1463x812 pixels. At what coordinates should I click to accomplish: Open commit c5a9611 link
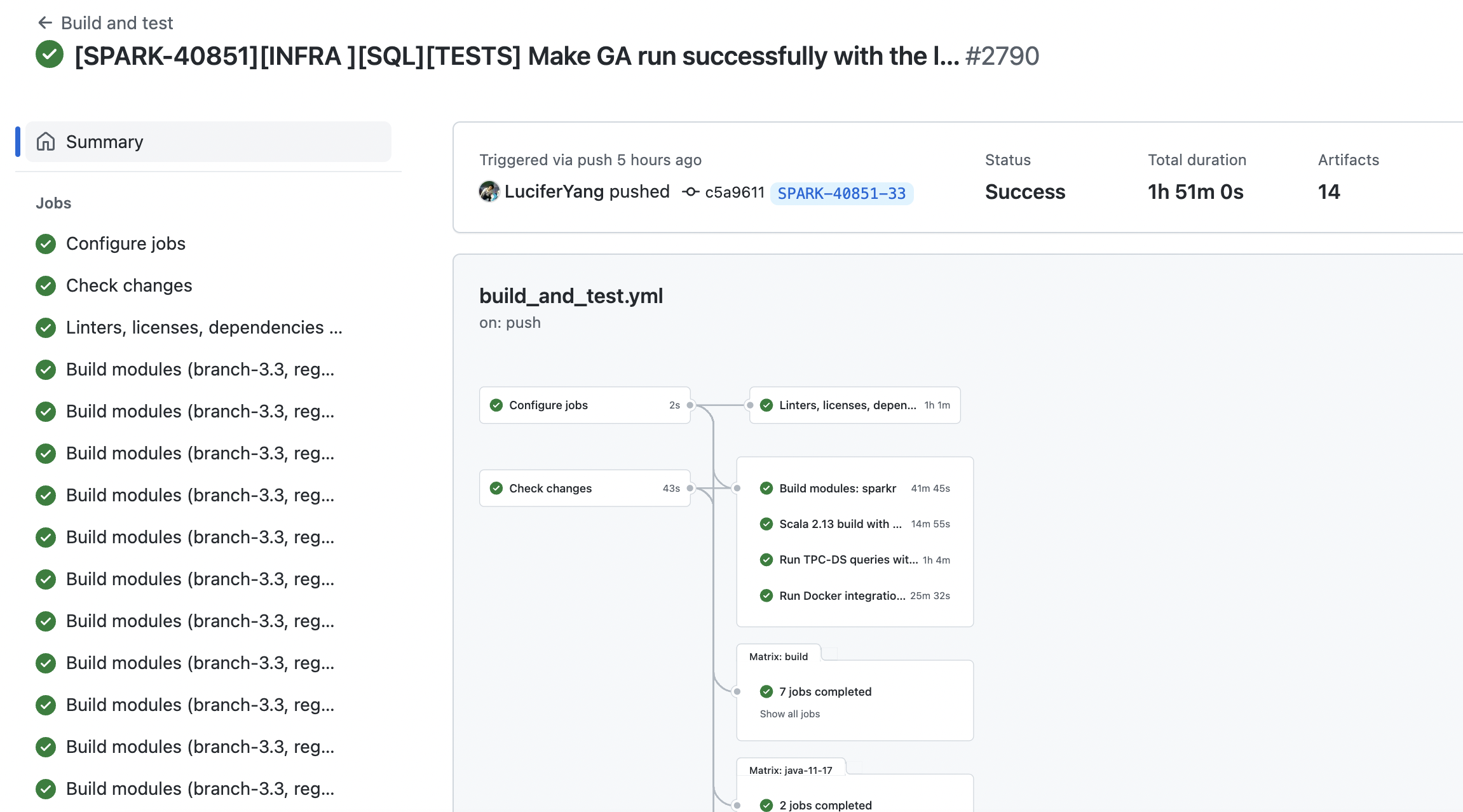pyautogui.click(x=734, y=193)
